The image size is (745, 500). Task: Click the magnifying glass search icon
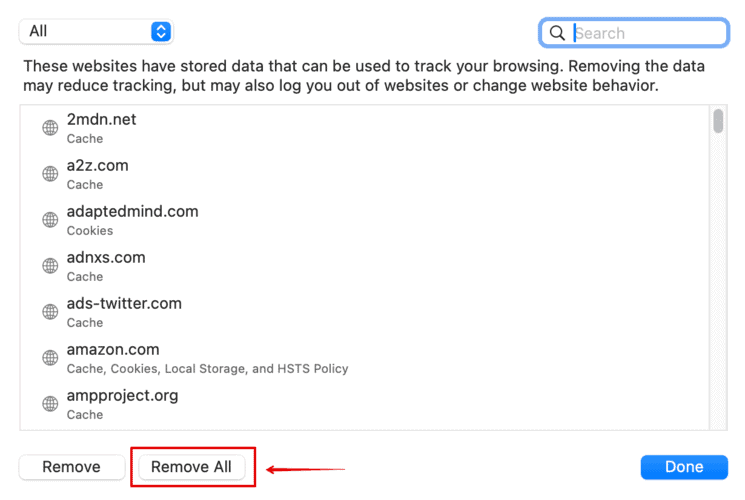[x=558, y=33]
